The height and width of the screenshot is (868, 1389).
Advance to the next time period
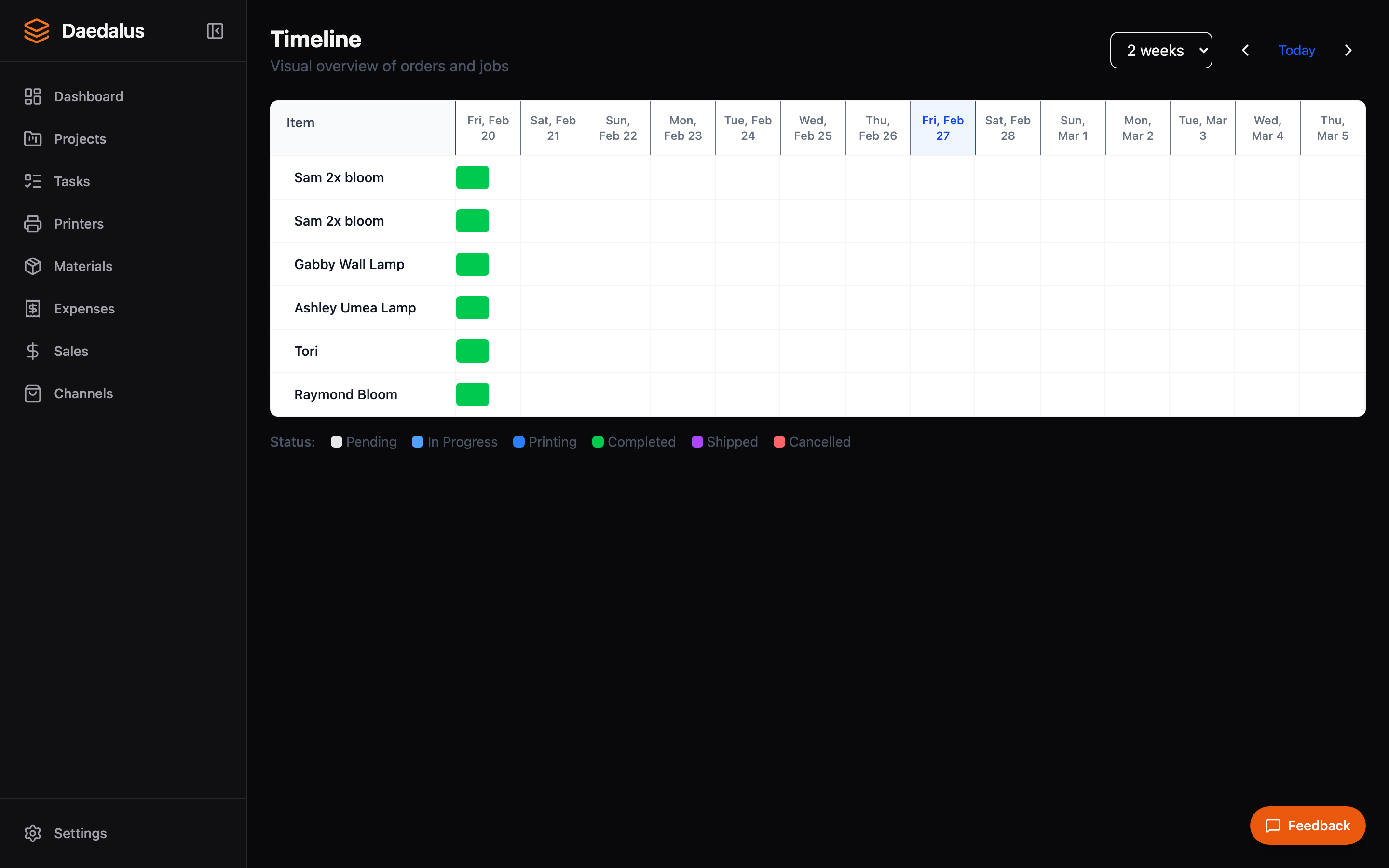click(x=1348, y=50)
